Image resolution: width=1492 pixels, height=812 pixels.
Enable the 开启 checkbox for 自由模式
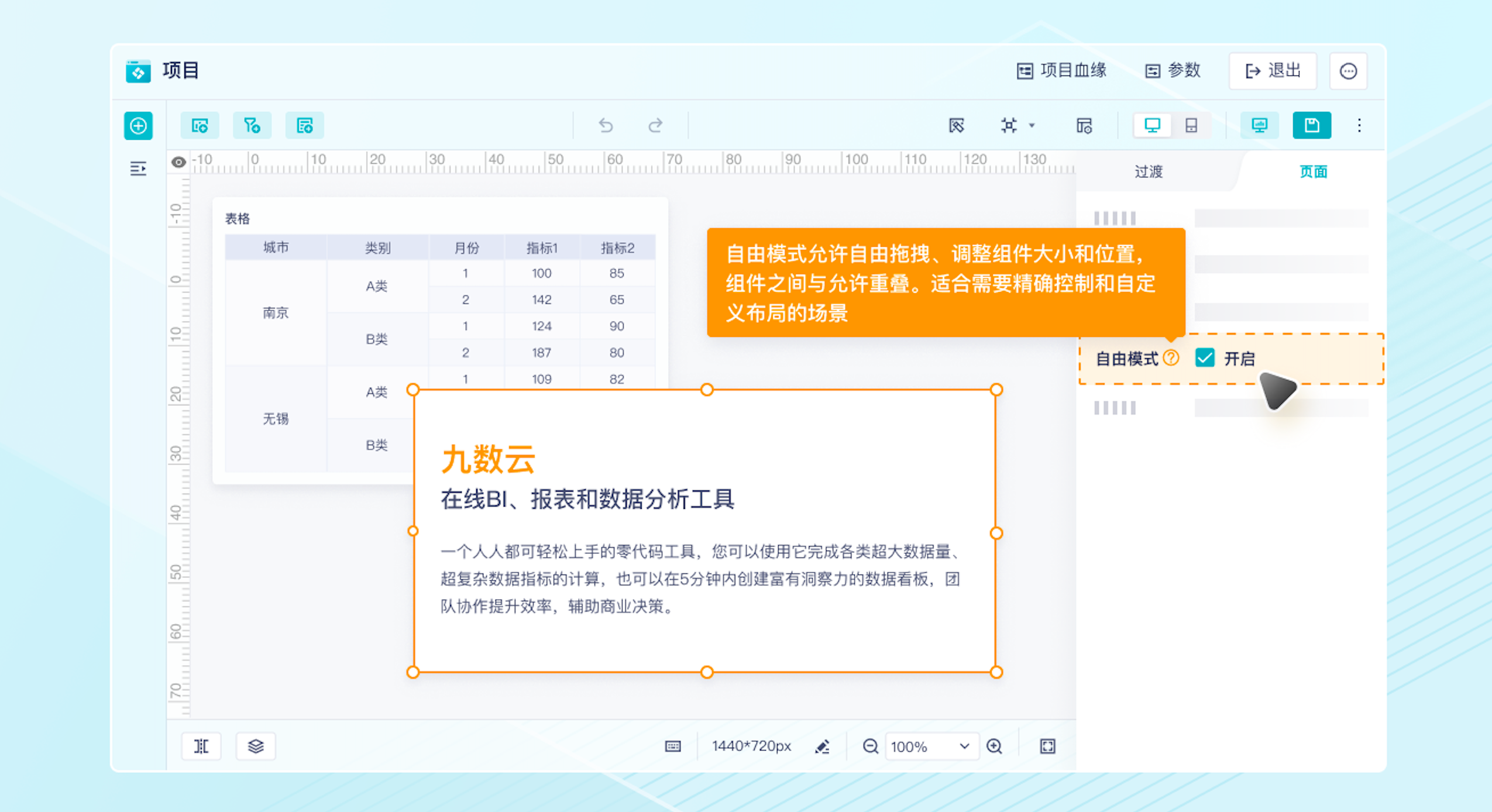pyautogui.click(x=1205, y=358)
